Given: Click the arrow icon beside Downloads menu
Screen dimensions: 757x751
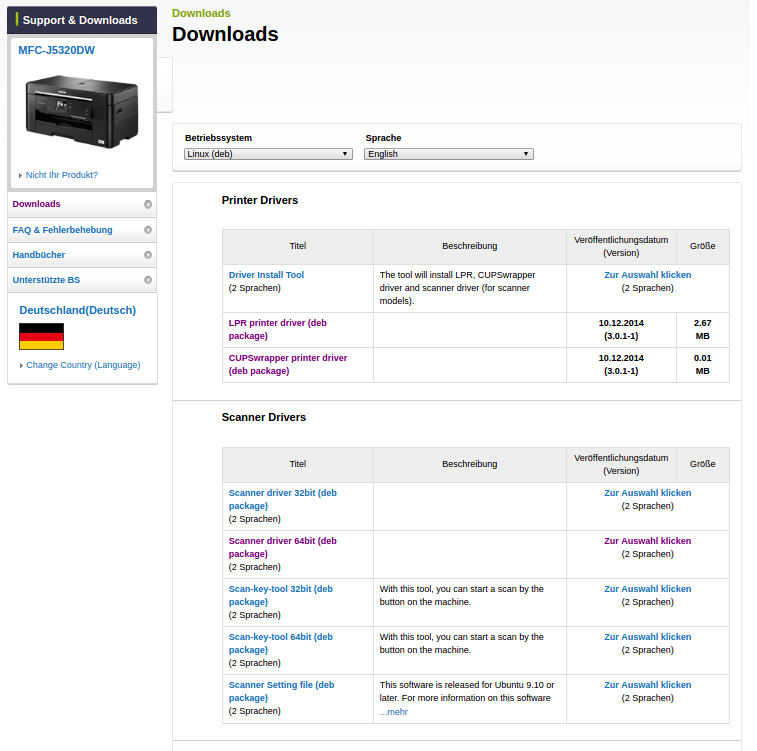Looking at the screenshot, I should click(148, 204).
